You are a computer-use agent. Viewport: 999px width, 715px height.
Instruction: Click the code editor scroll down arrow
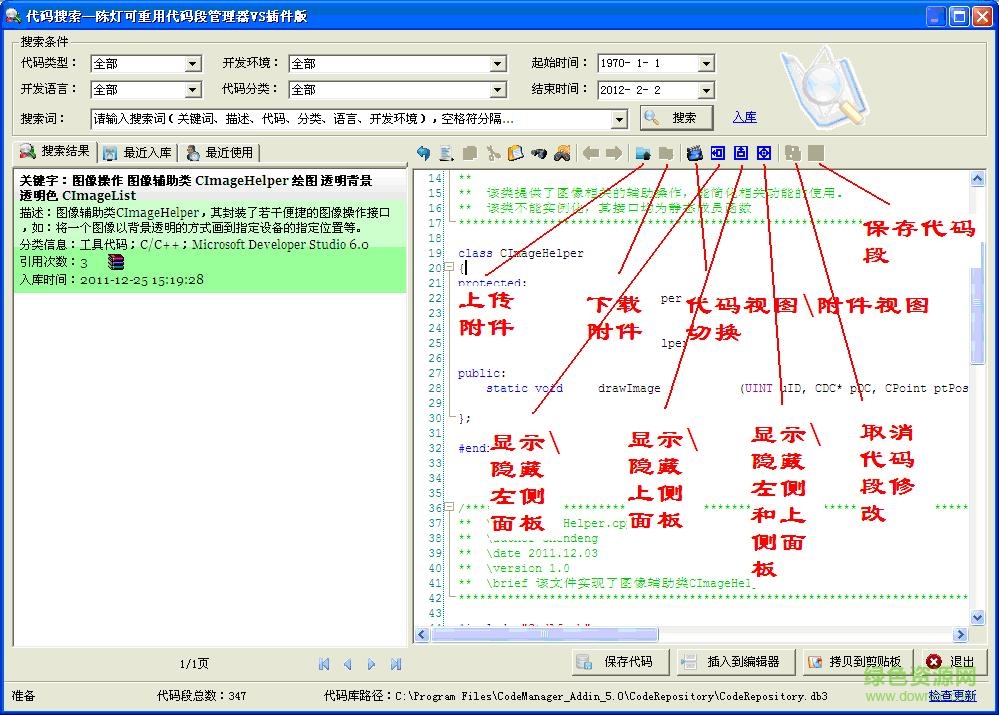click(x=977, y=617)
